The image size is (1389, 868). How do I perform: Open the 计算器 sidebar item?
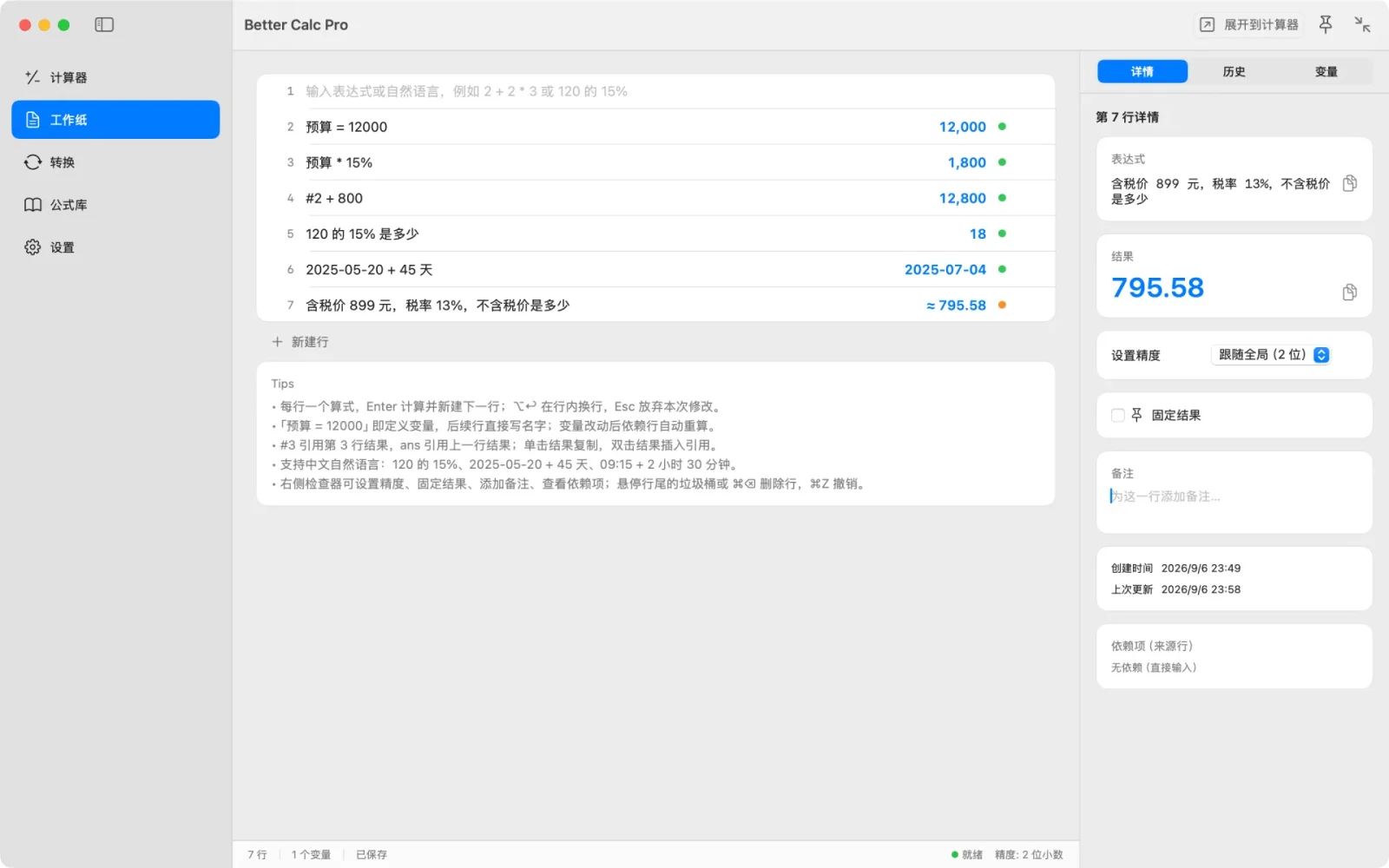pos(115,77)
